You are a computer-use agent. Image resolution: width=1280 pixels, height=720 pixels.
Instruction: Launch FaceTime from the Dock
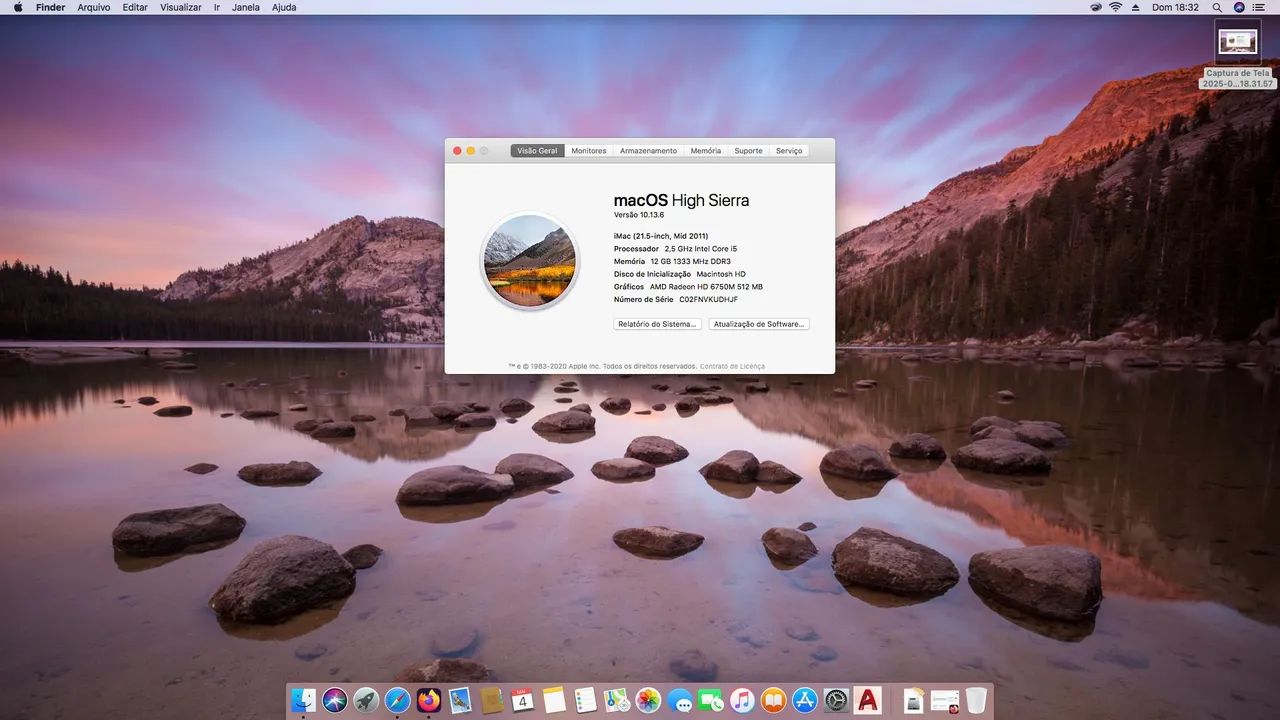point(711,700)
